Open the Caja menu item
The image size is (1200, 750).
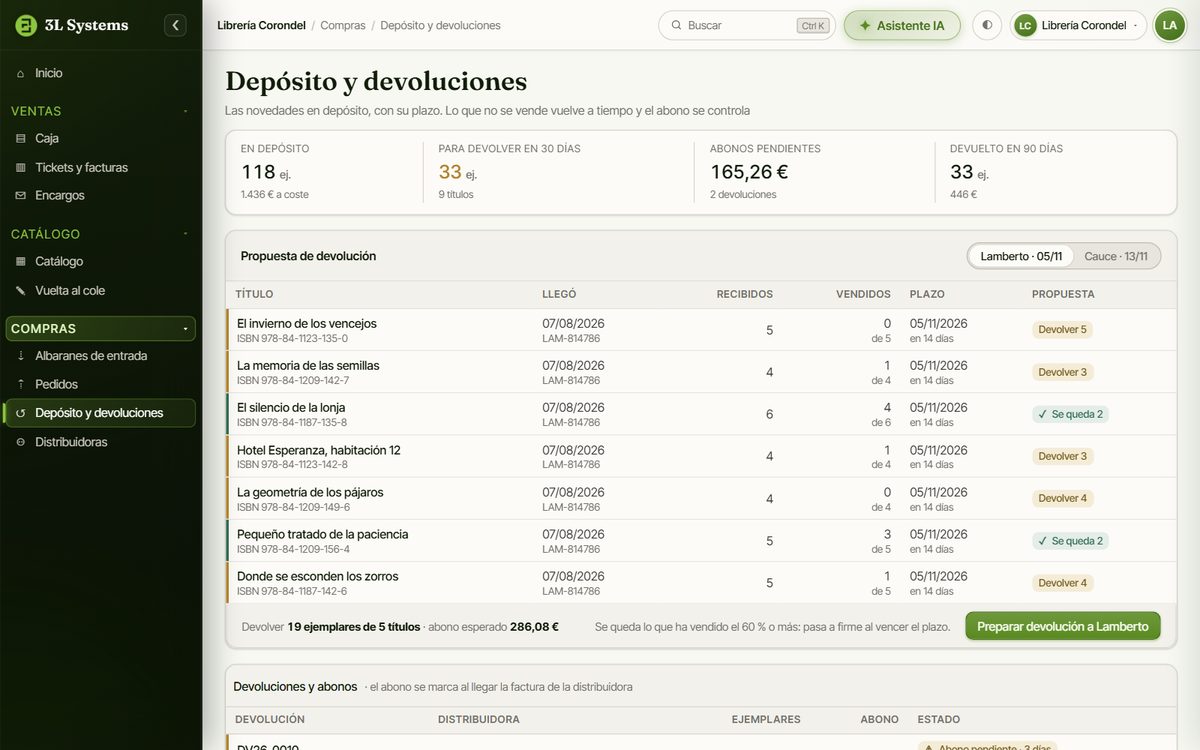(x=100, y=139)
